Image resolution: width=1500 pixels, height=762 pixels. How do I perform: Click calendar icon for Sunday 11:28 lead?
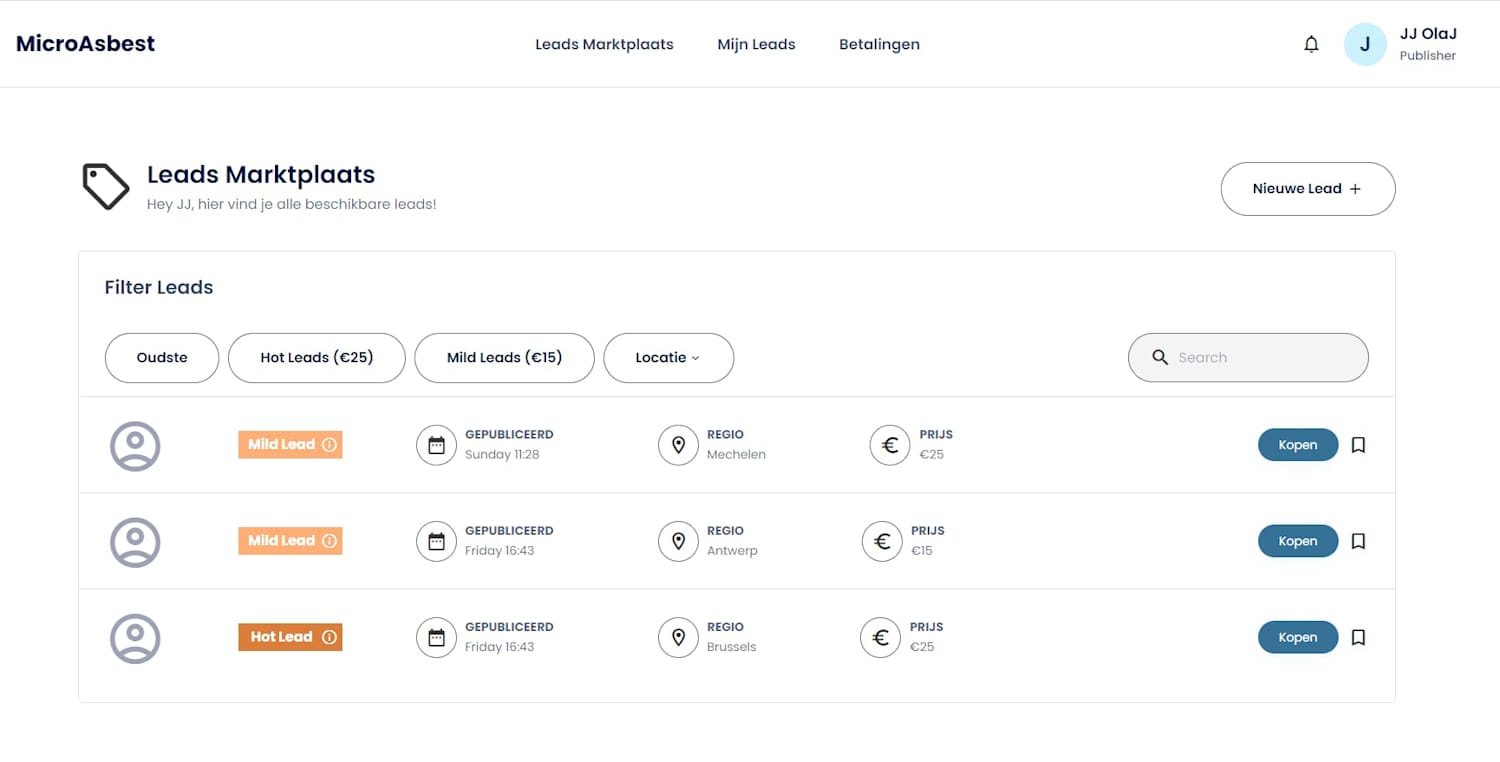(x=436, y=445)
